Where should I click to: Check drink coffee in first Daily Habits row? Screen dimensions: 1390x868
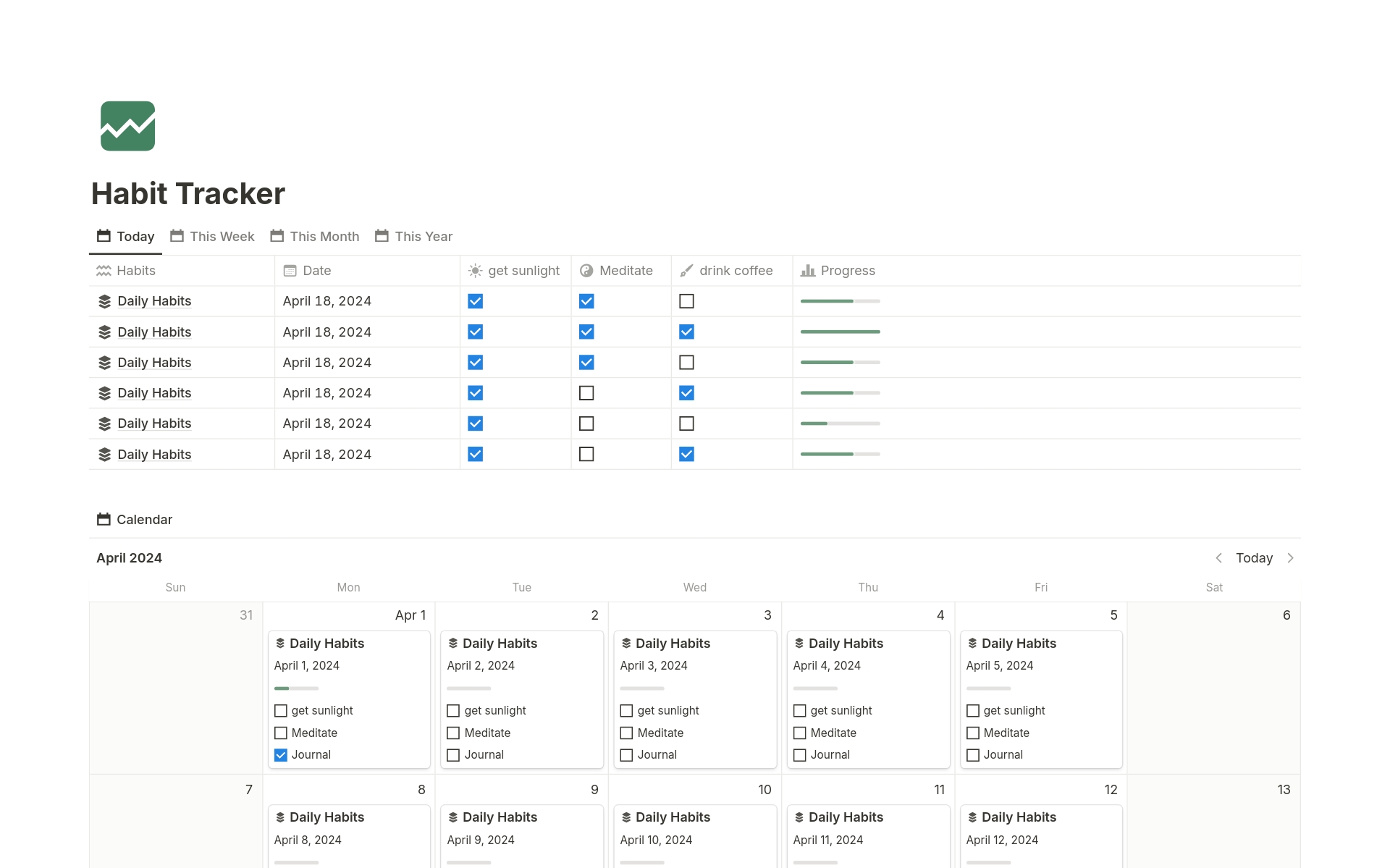point(686,301)
